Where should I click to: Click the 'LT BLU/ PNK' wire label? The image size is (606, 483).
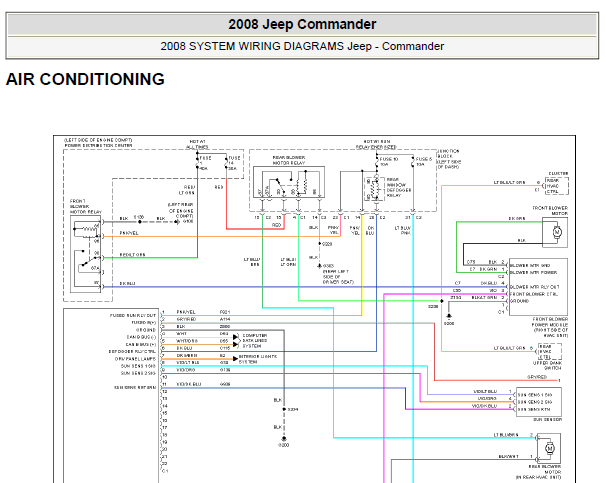pos(403,231)
